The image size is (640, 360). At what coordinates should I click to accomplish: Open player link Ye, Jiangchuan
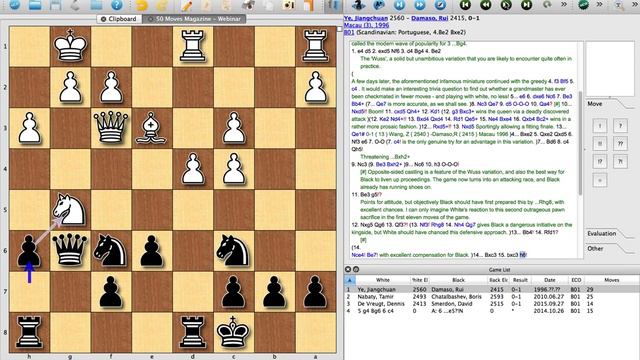pyautogui.click(x=366, y=18)
